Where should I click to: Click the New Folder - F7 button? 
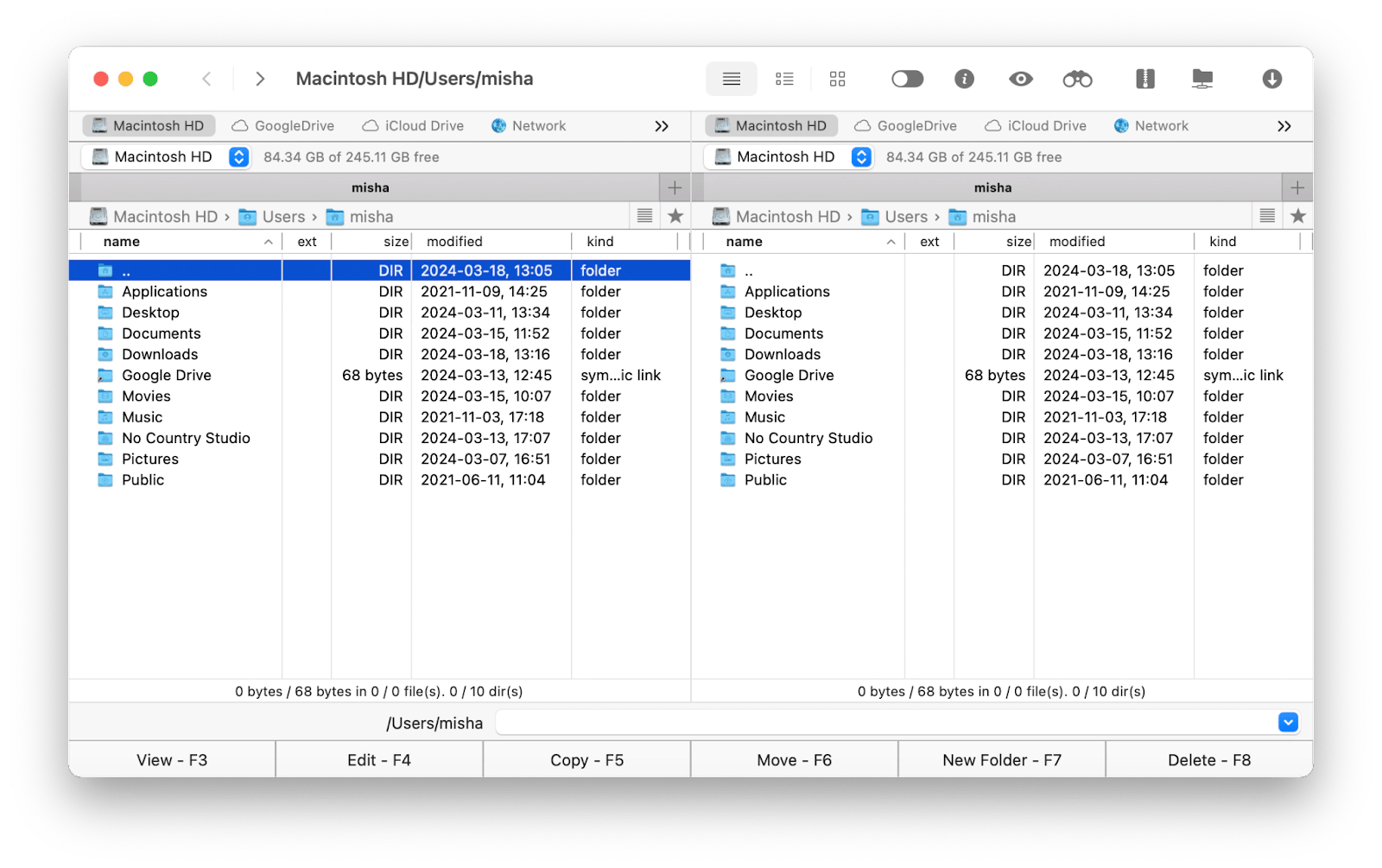click(1001, 760)
